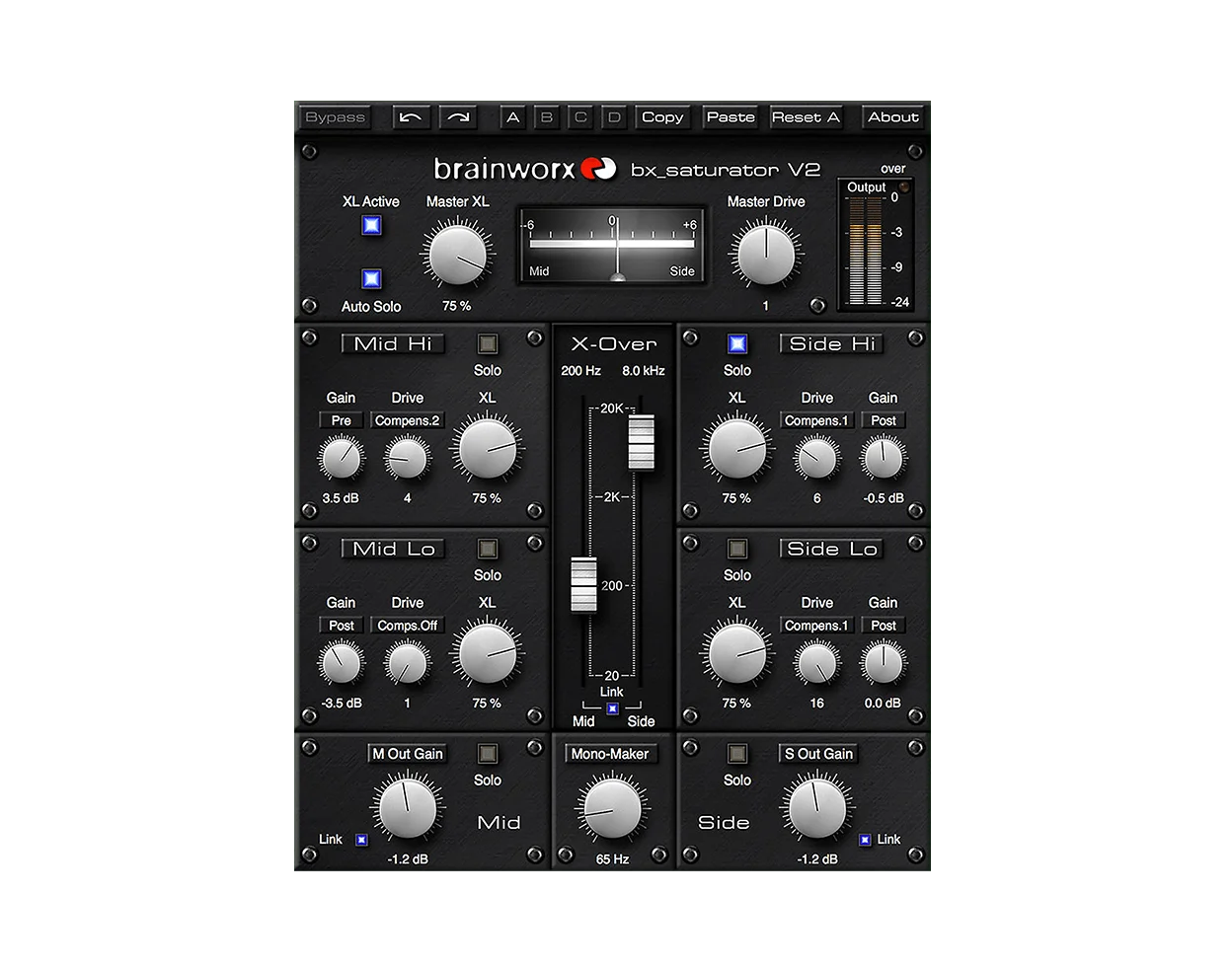Viewport: 1232px width, 967px height.
Task: Open the About button
Action: tap(893, 117)
